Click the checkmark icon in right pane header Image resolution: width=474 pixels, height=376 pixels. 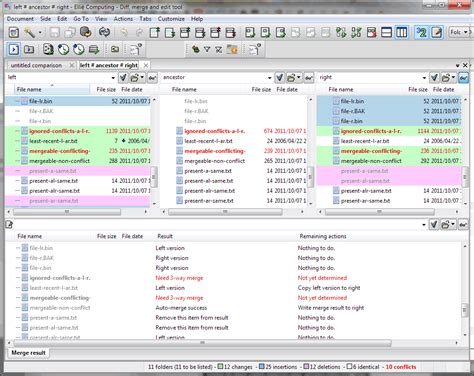[x=434, y=78]
